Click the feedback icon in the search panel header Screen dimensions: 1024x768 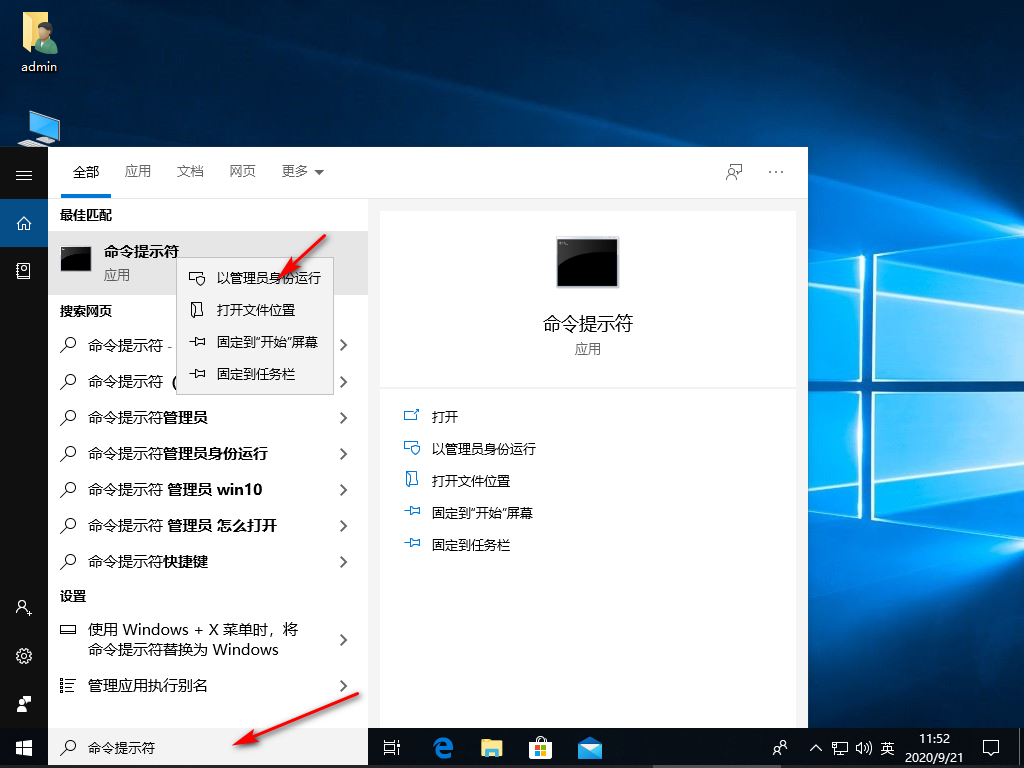[x=733, y=171]
